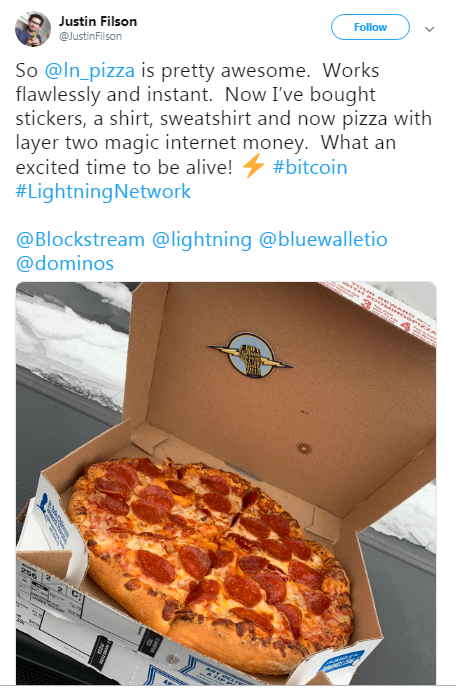The height and width of the screenshot is (693, 456).
Task: Visit the @lightning mention
Action: click(x=201, y=240)
